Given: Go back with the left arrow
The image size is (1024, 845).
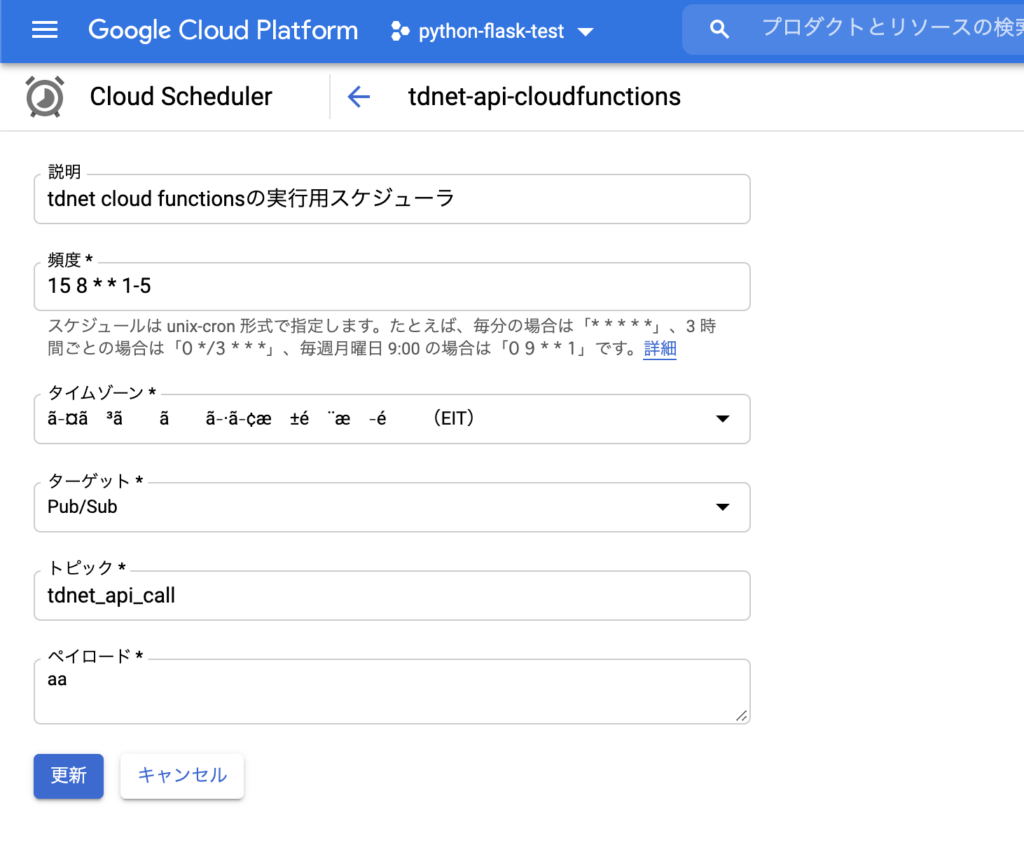Looking at the screenshot, I should click(x=359, y=97).
